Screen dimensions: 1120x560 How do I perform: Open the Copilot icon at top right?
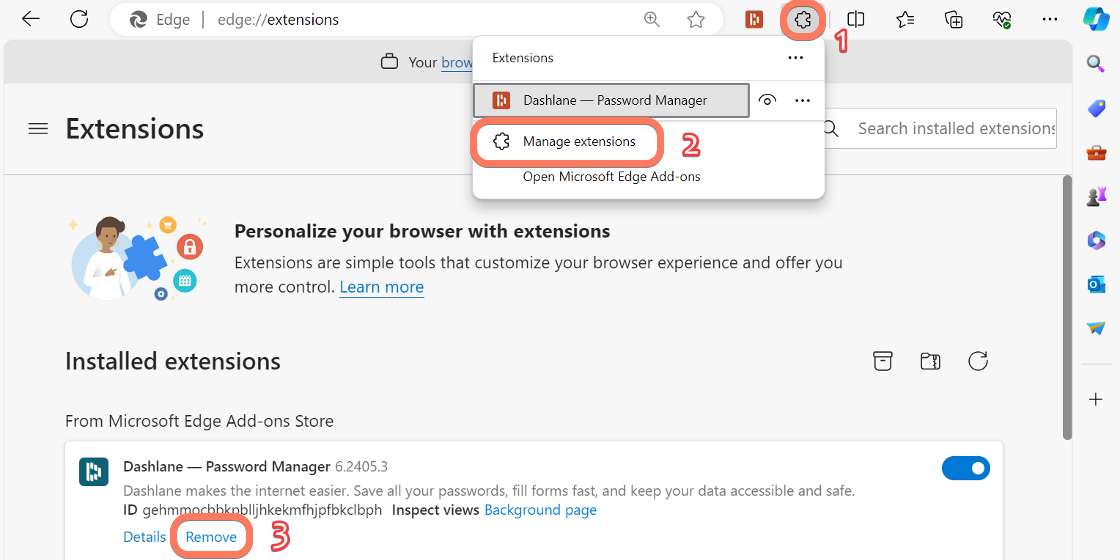[x=1096, y=19]
